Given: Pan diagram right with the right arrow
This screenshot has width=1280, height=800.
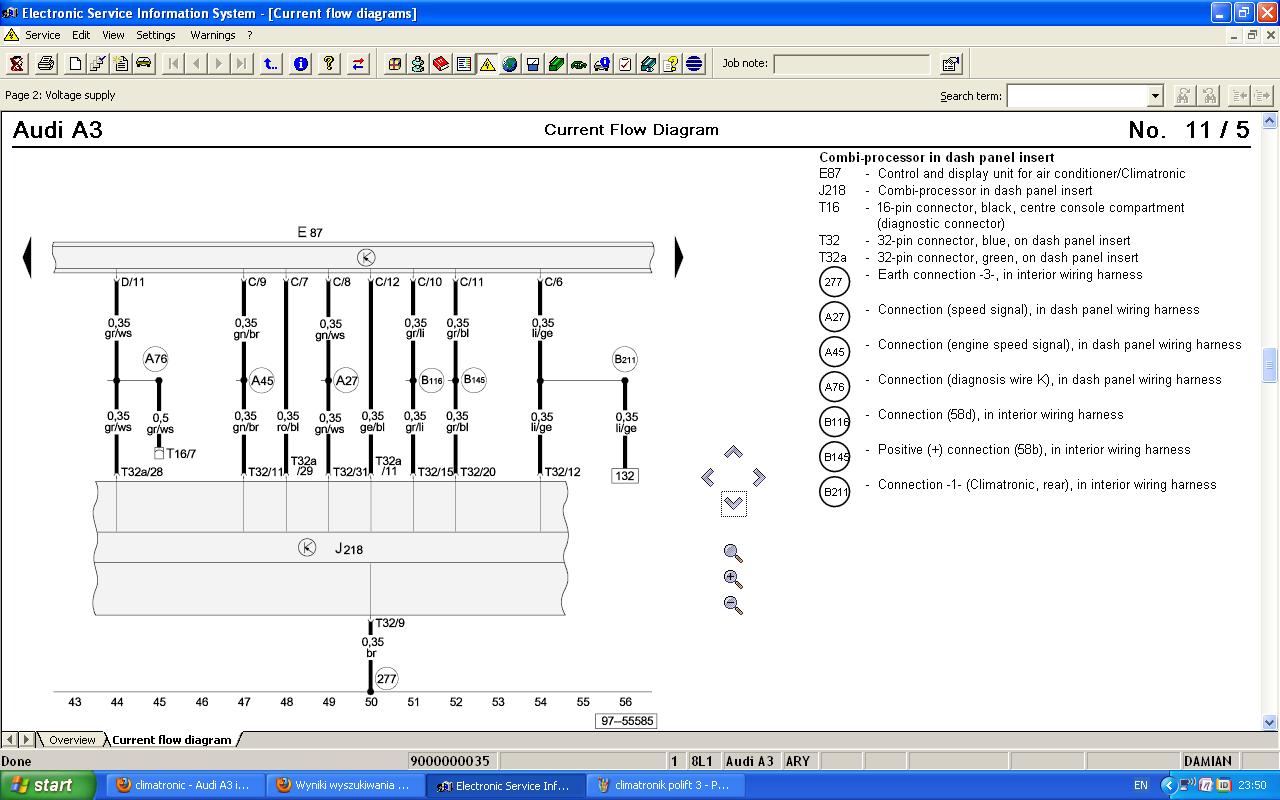Looking at the screenshot, I should pyautogui.click(x=759, y=477).
